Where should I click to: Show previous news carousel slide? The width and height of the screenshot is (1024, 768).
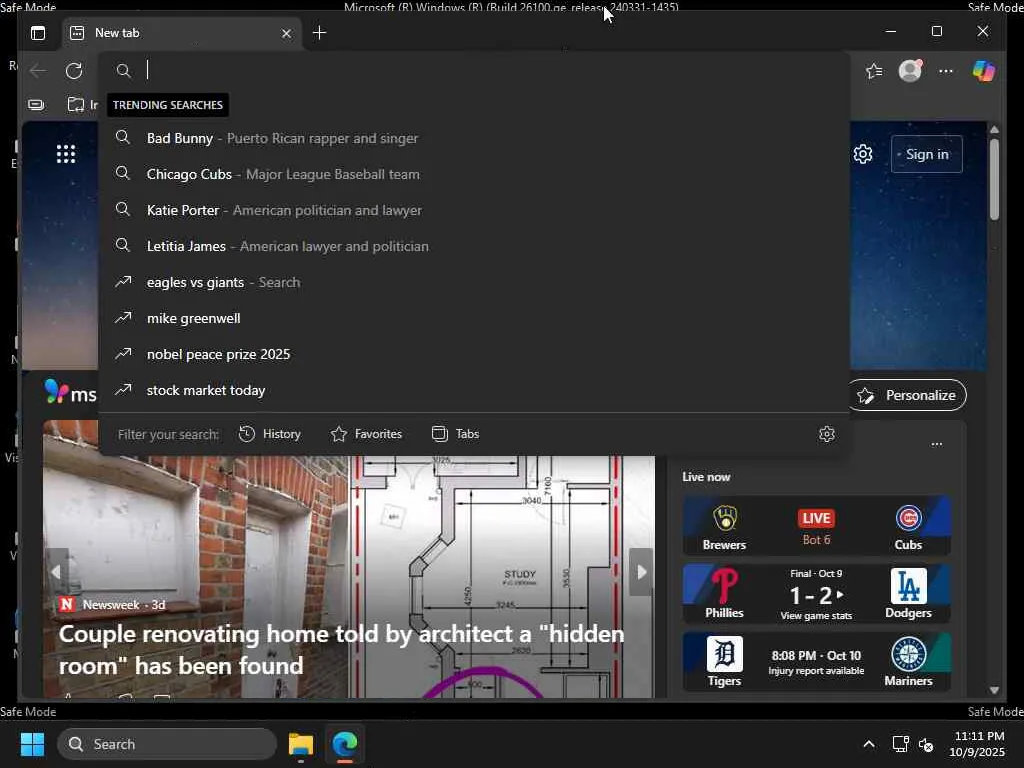56,572
